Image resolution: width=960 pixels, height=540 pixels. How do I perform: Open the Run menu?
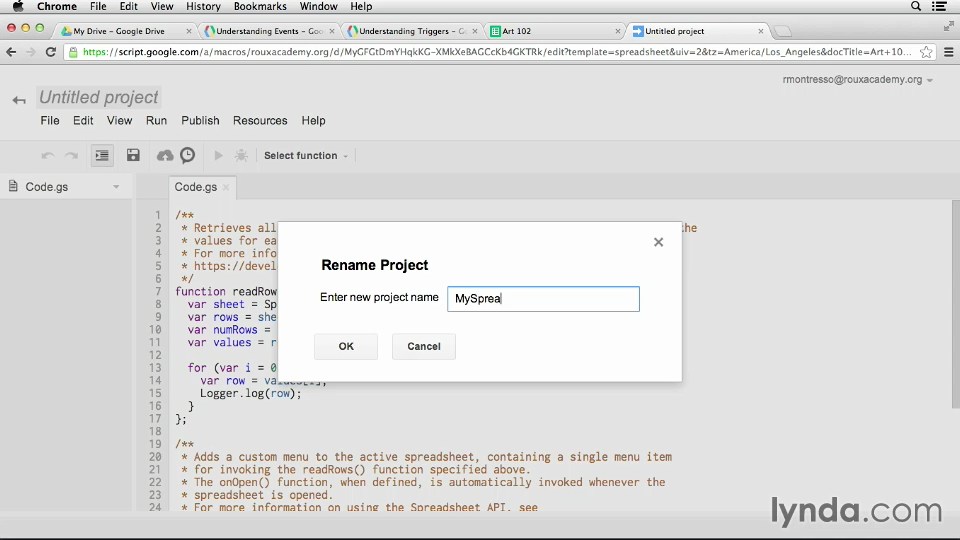[156, 121]
